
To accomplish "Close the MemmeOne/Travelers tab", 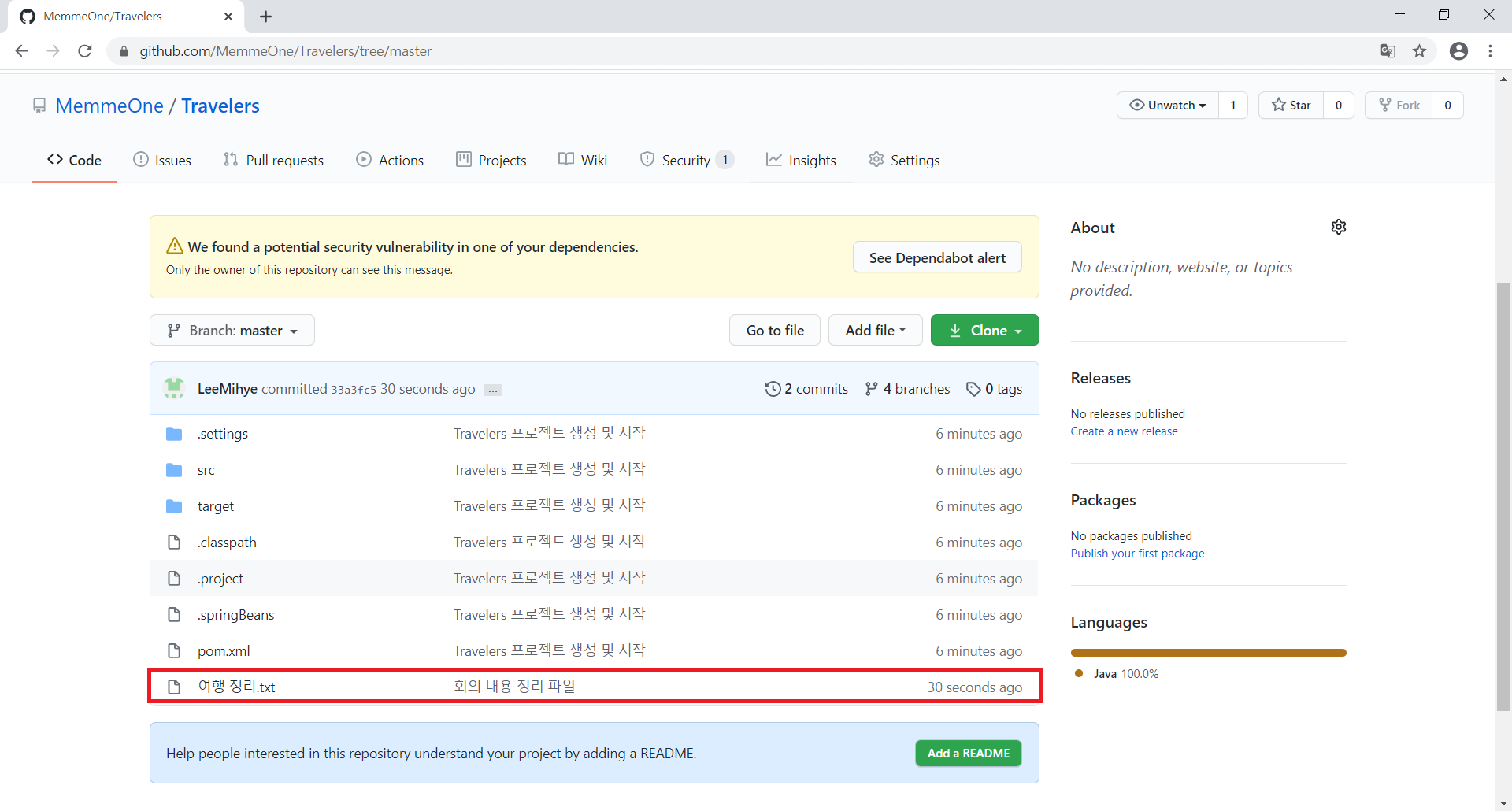I will tap(228, 17).
